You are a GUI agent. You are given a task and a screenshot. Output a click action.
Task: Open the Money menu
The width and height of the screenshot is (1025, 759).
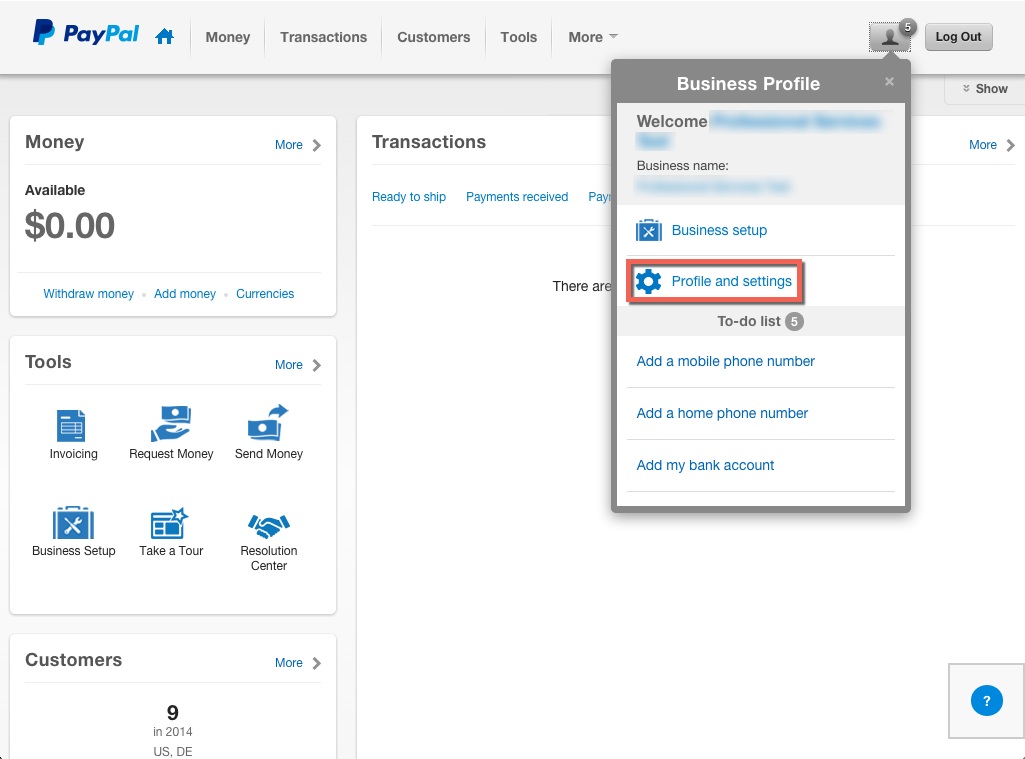pyautogui.click(x=227, y=37)
